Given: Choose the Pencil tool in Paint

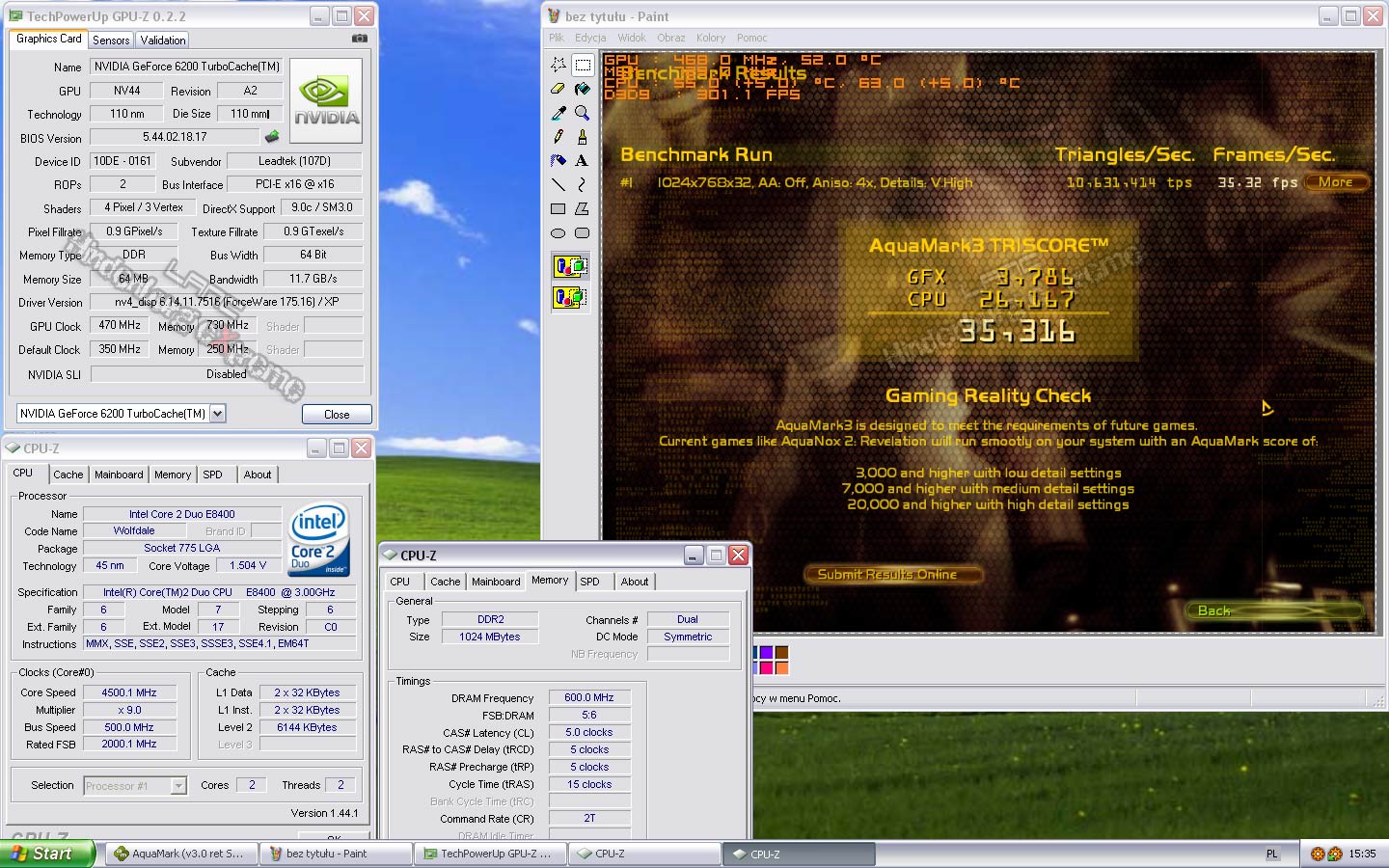Looking at the screenshot, I should click(x=558, y=137).
